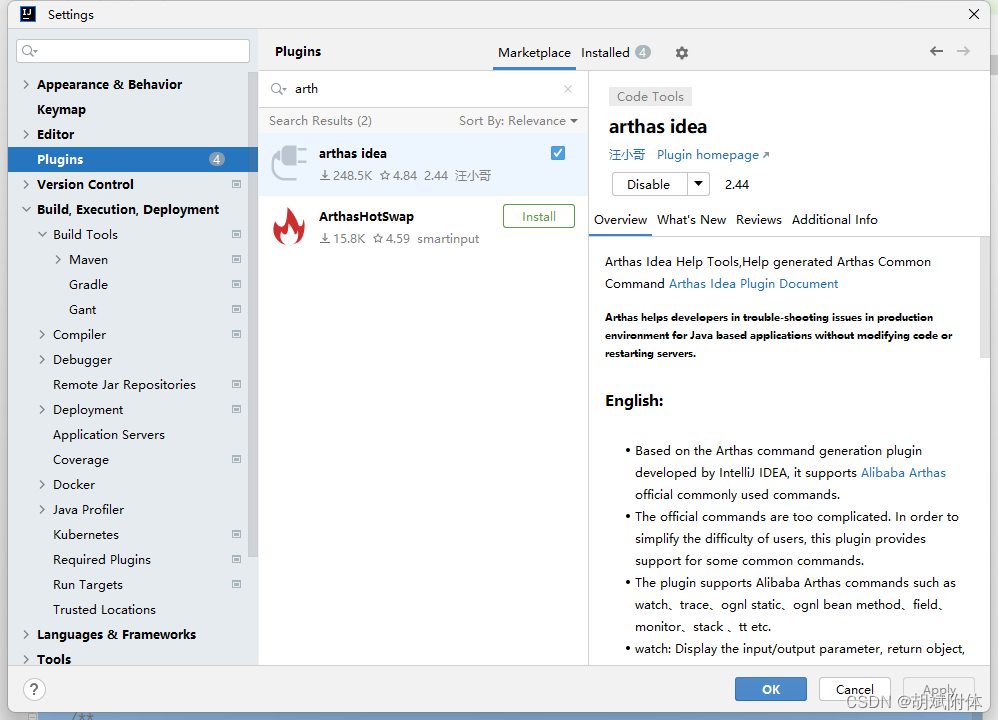Disable the arthas idea plugin
The height and width of the screenshot is (720, 998).
pos(649,185)
